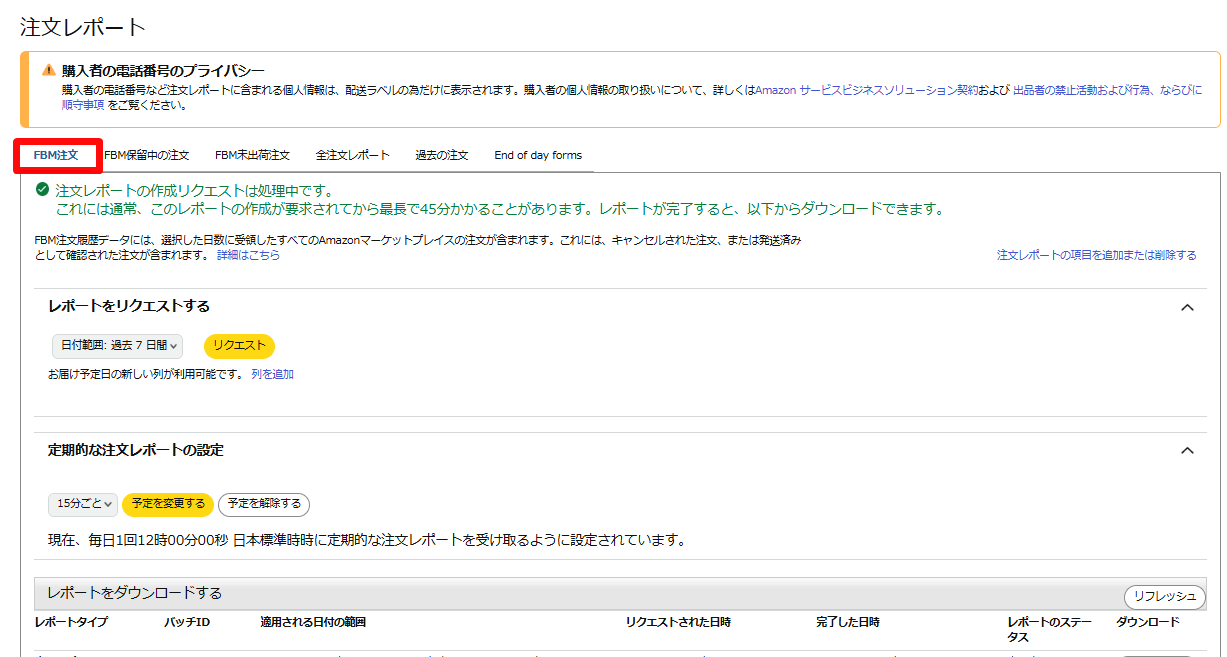Open the FBM未出荷注文 tab
The image size is (1227, 657).
click(252, 156)
